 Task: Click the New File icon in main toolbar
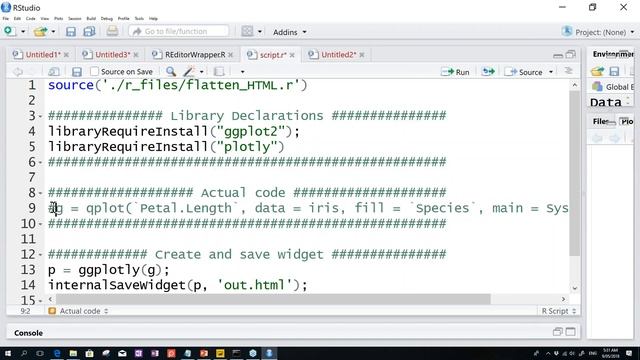point(9,31)
